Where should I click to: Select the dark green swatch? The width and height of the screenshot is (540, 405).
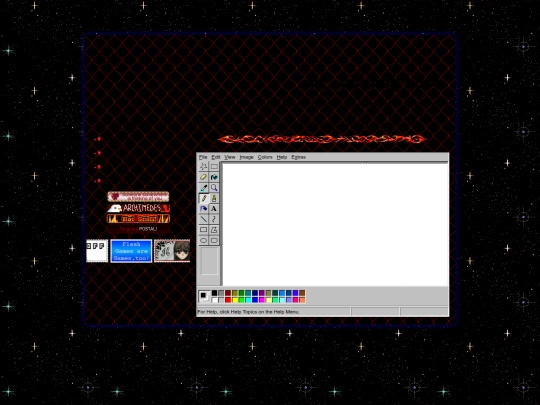(241, 293)
